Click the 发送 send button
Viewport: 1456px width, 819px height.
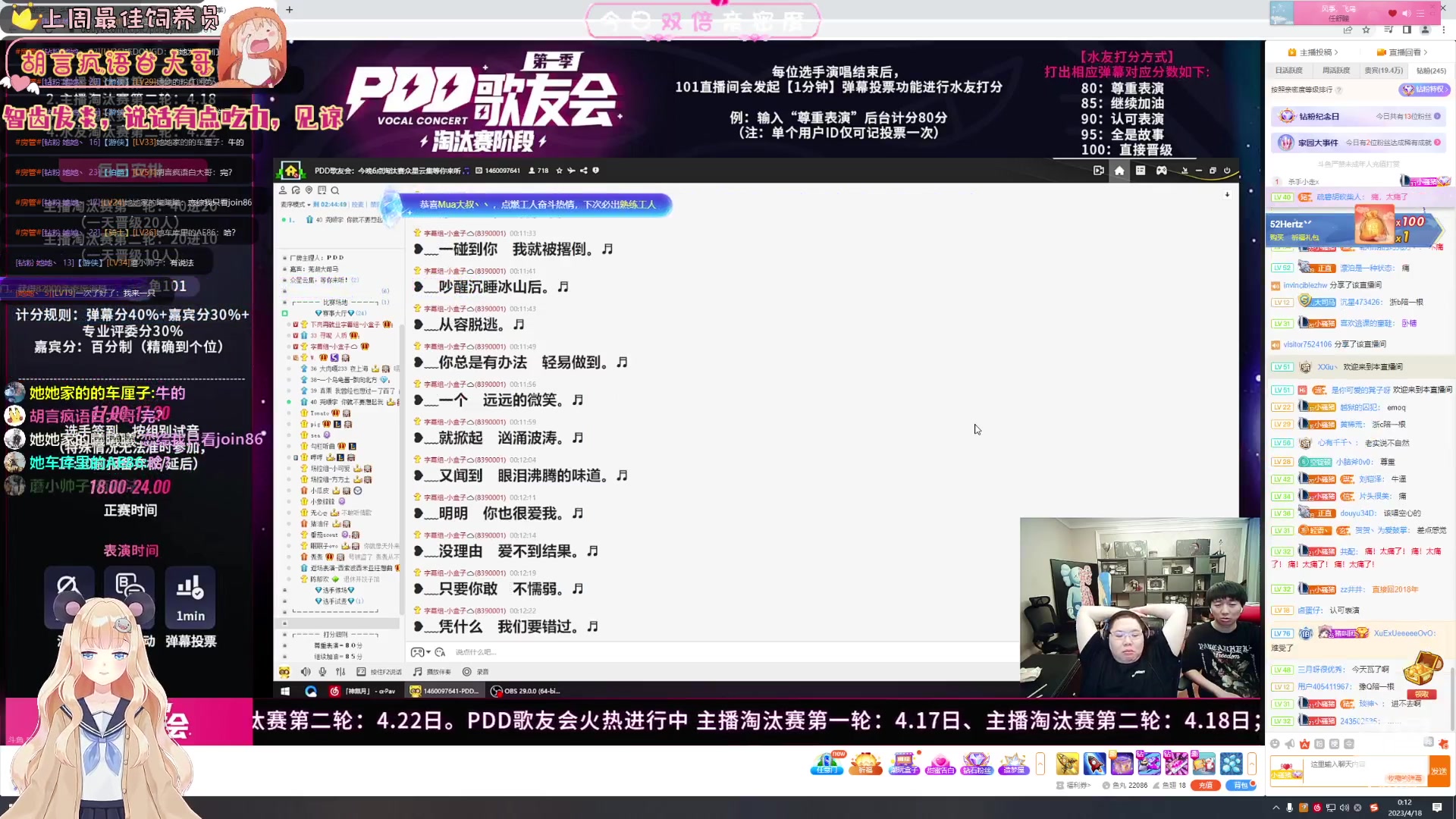[x=1439, y=770]
